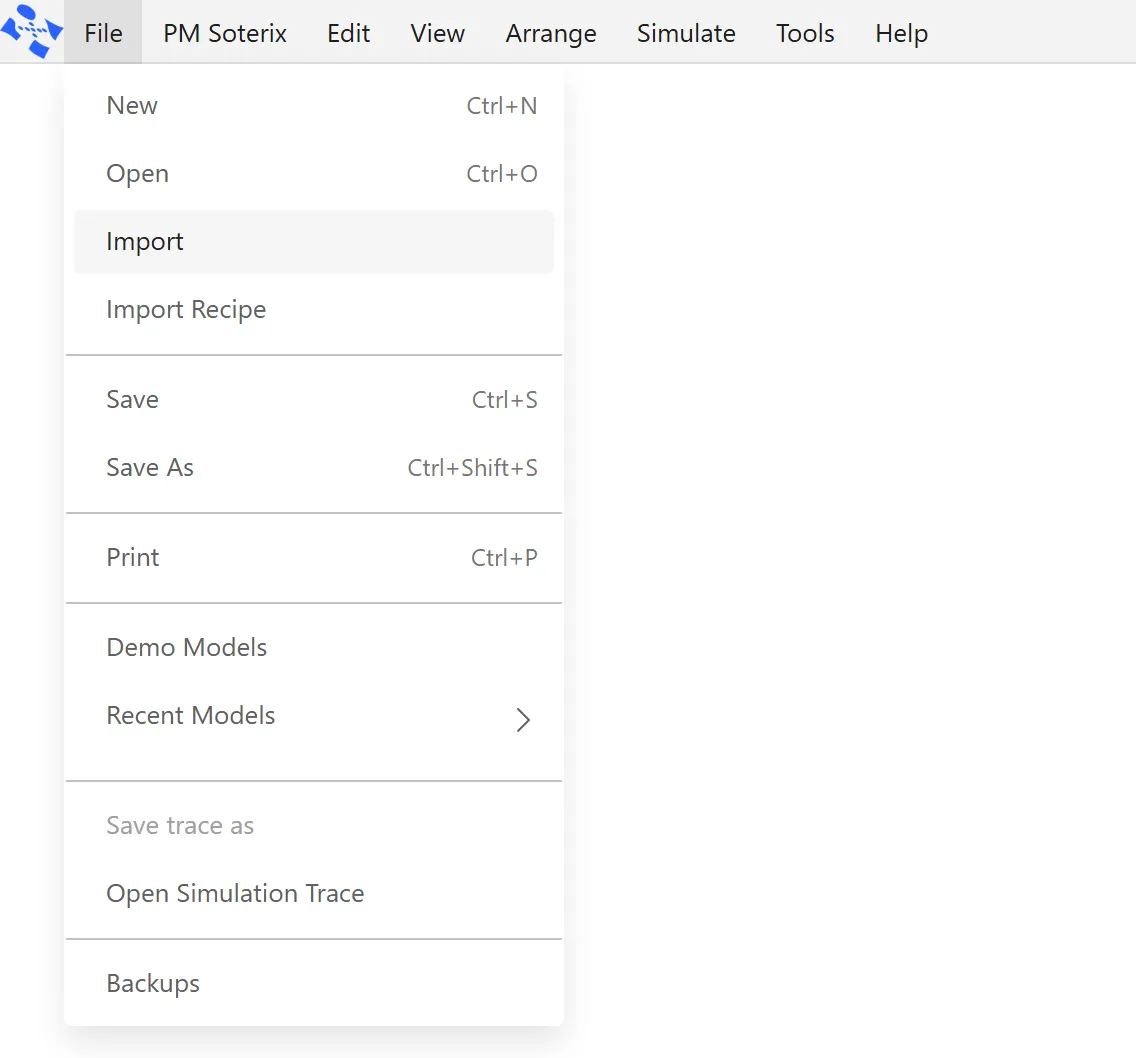Choose Open Simulation Trace
This screenshot has height=1058, width=1136.
(x=314, y=894)
